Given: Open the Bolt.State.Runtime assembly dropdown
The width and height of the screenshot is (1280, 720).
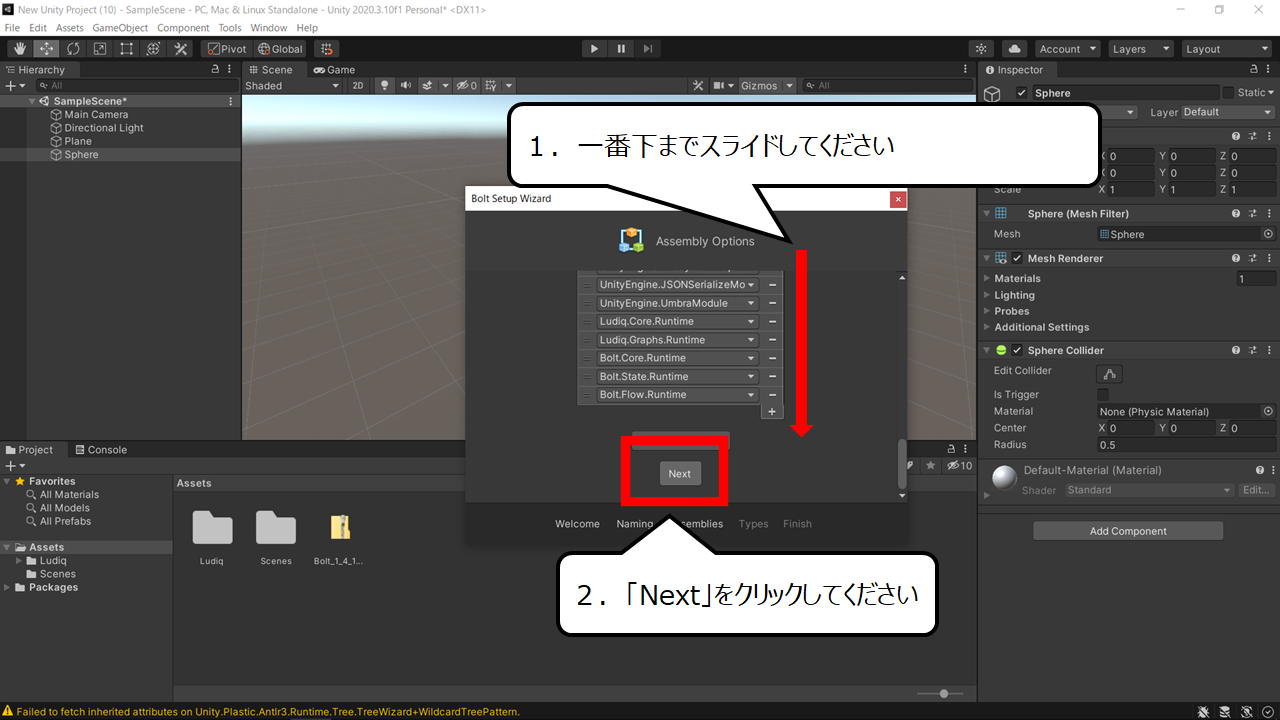Looking at the screenshot, I should coord(677,377).
